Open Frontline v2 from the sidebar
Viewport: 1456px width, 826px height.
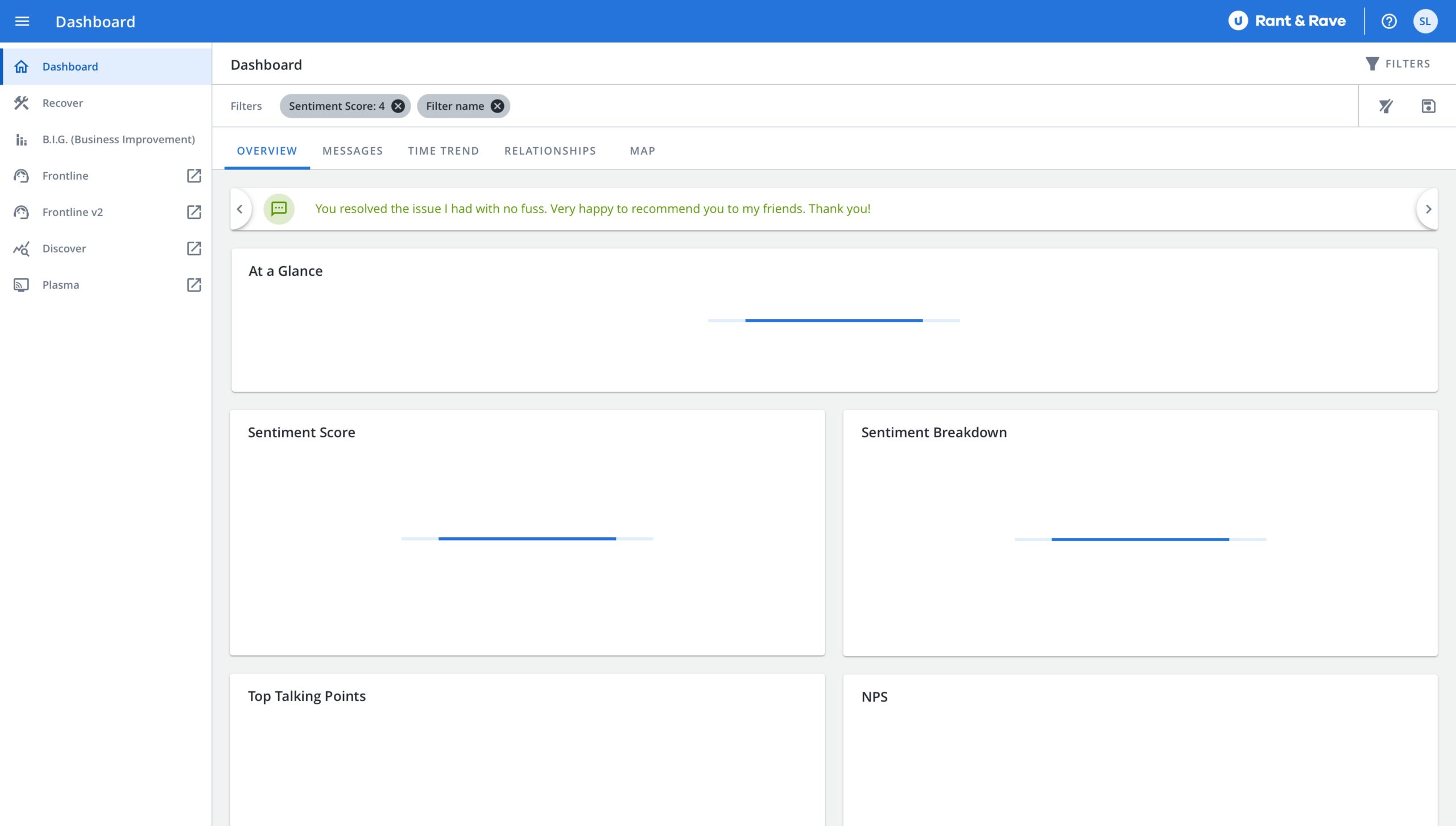[x=106, y=212]
